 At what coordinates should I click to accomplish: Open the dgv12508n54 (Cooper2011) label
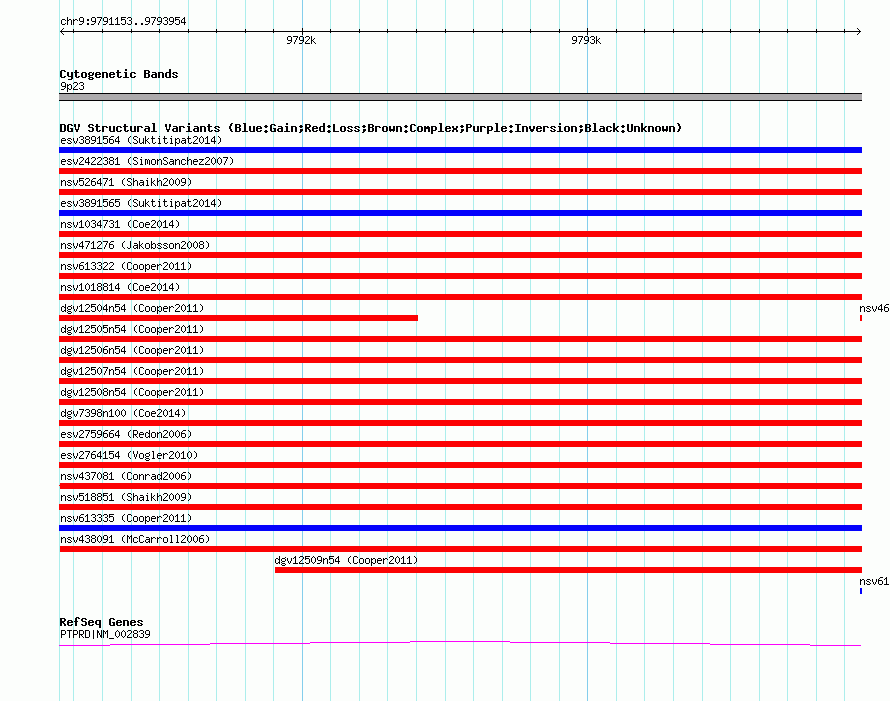(132, 392)
